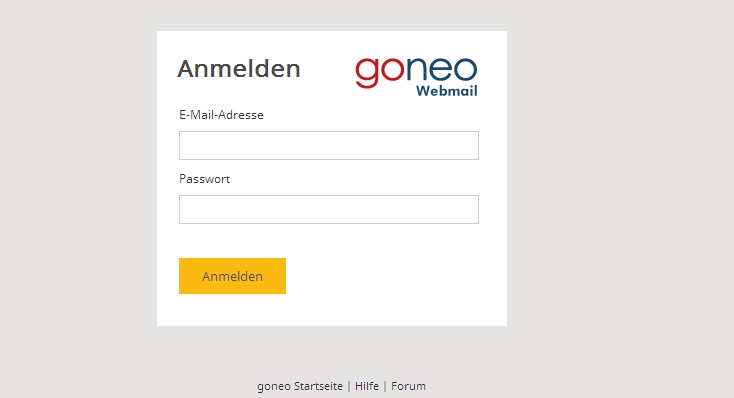Click gray background right of login panel

point(618,178)
